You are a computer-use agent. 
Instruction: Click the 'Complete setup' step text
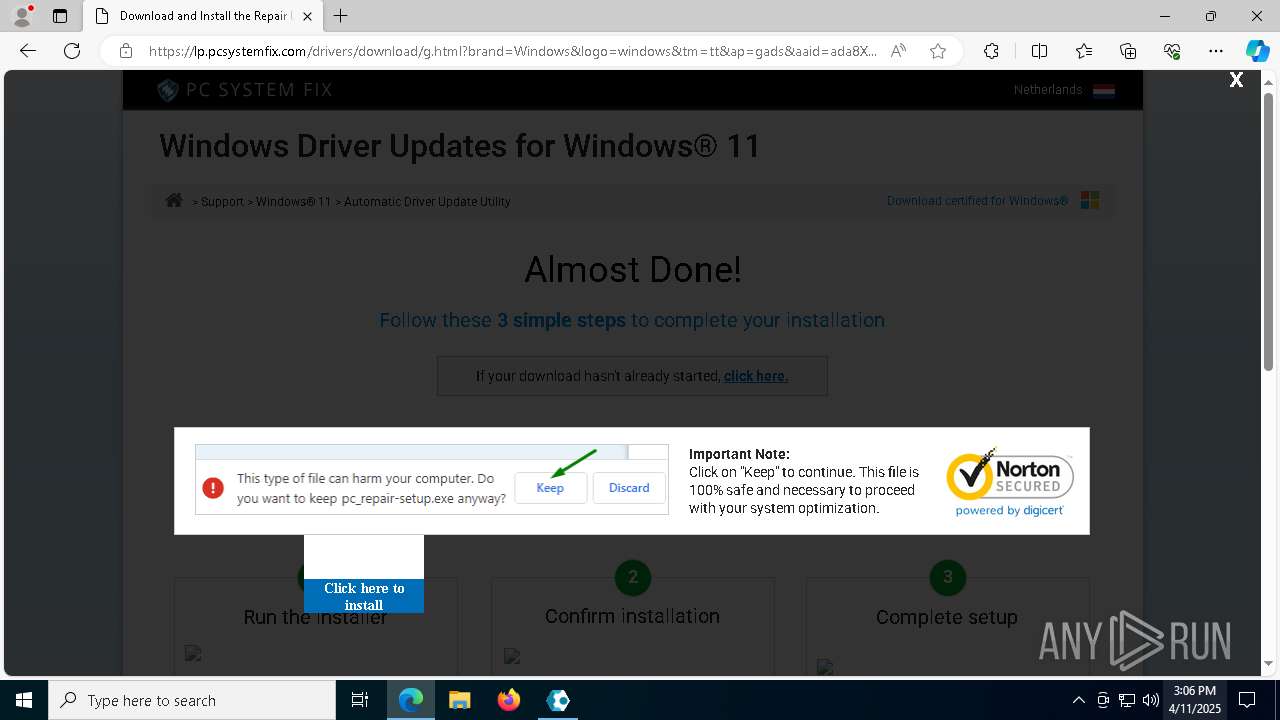point(947,617)
